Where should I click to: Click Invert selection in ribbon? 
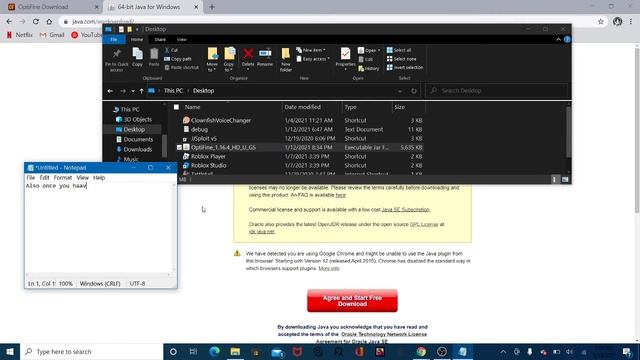[x=404, y=67]
